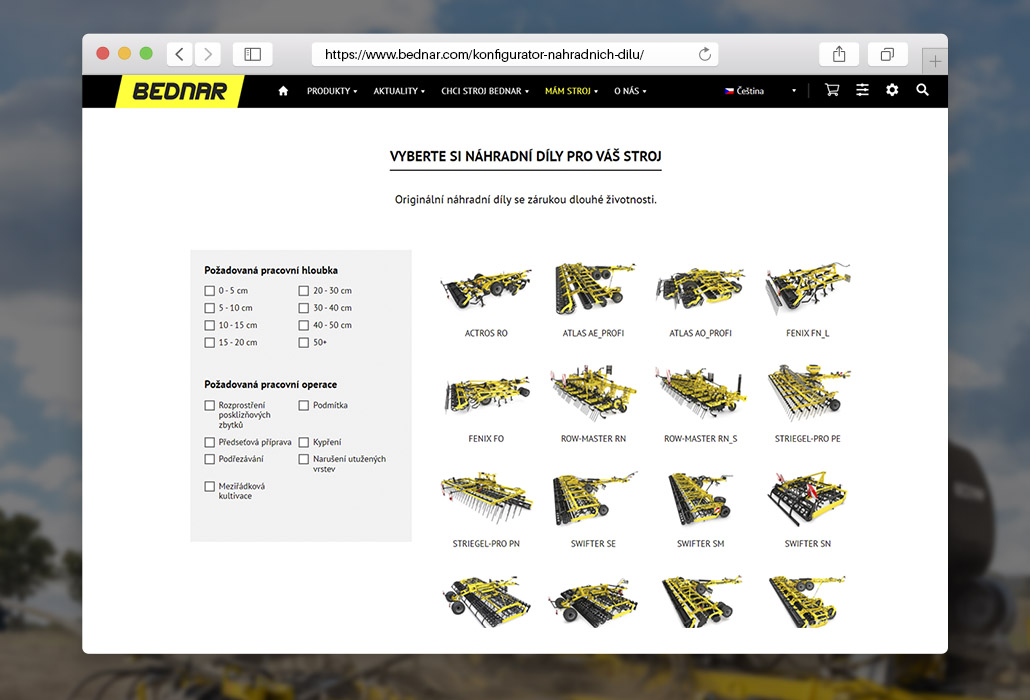The height and width of the screenshot is (700, 1030).
Task: Select the ROW-MASTER RN machine image
Action: coord(593,393)
